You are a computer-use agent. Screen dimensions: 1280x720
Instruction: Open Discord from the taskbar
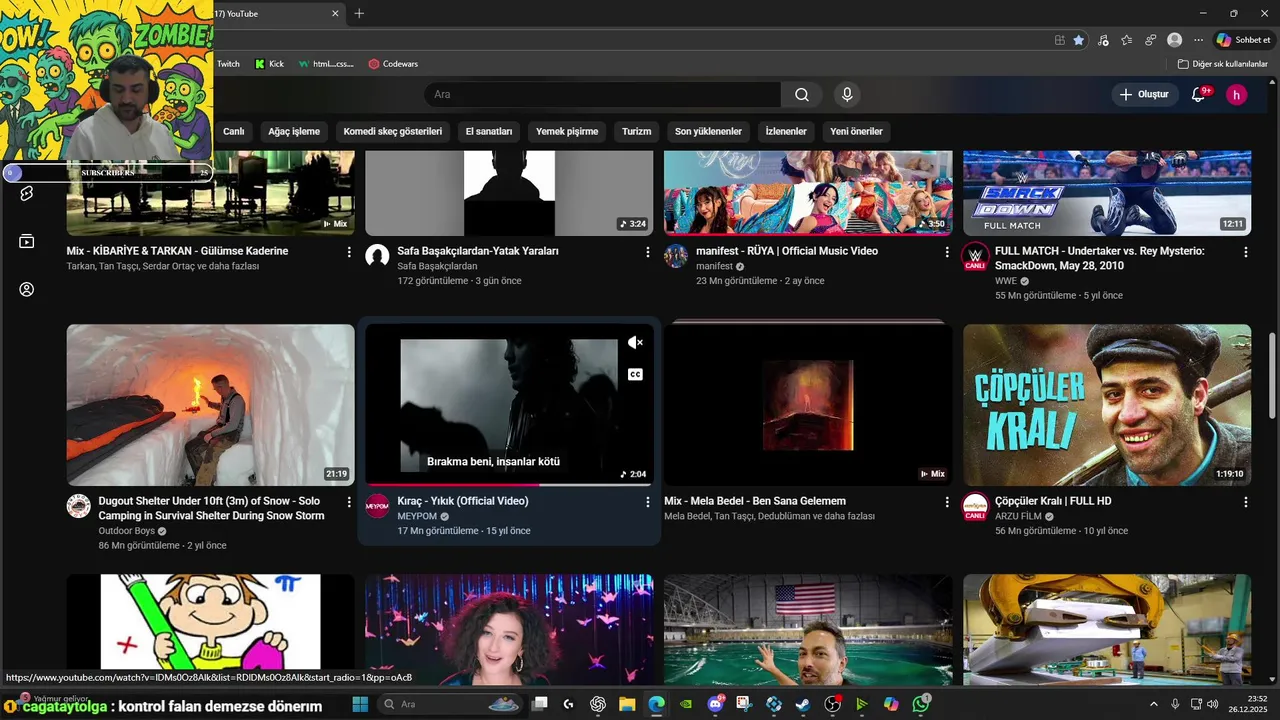click(x=715, y=704)
